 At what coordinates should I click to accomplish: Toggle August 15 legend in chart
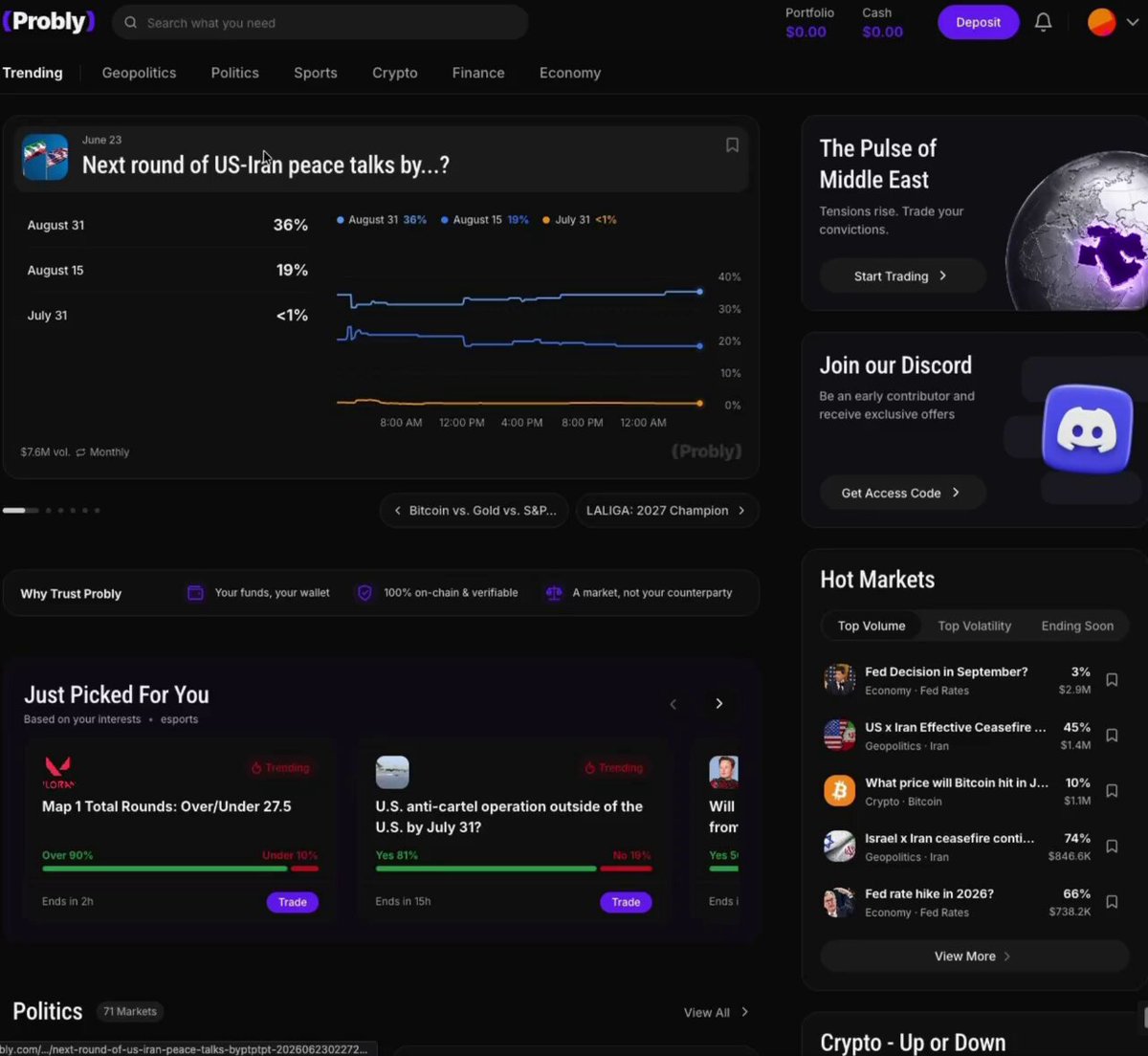point(485,220)
